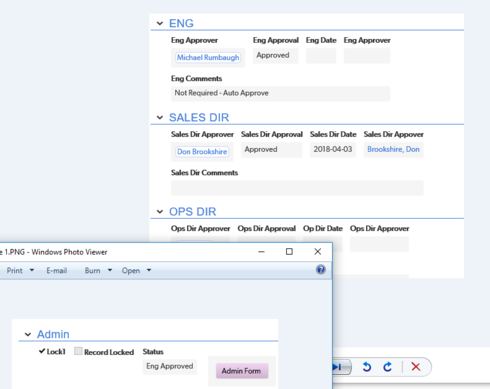The image size is (490, 389).
Task: Click the Admin section heading
Action: pyautogui.click(x=53, y=334)
